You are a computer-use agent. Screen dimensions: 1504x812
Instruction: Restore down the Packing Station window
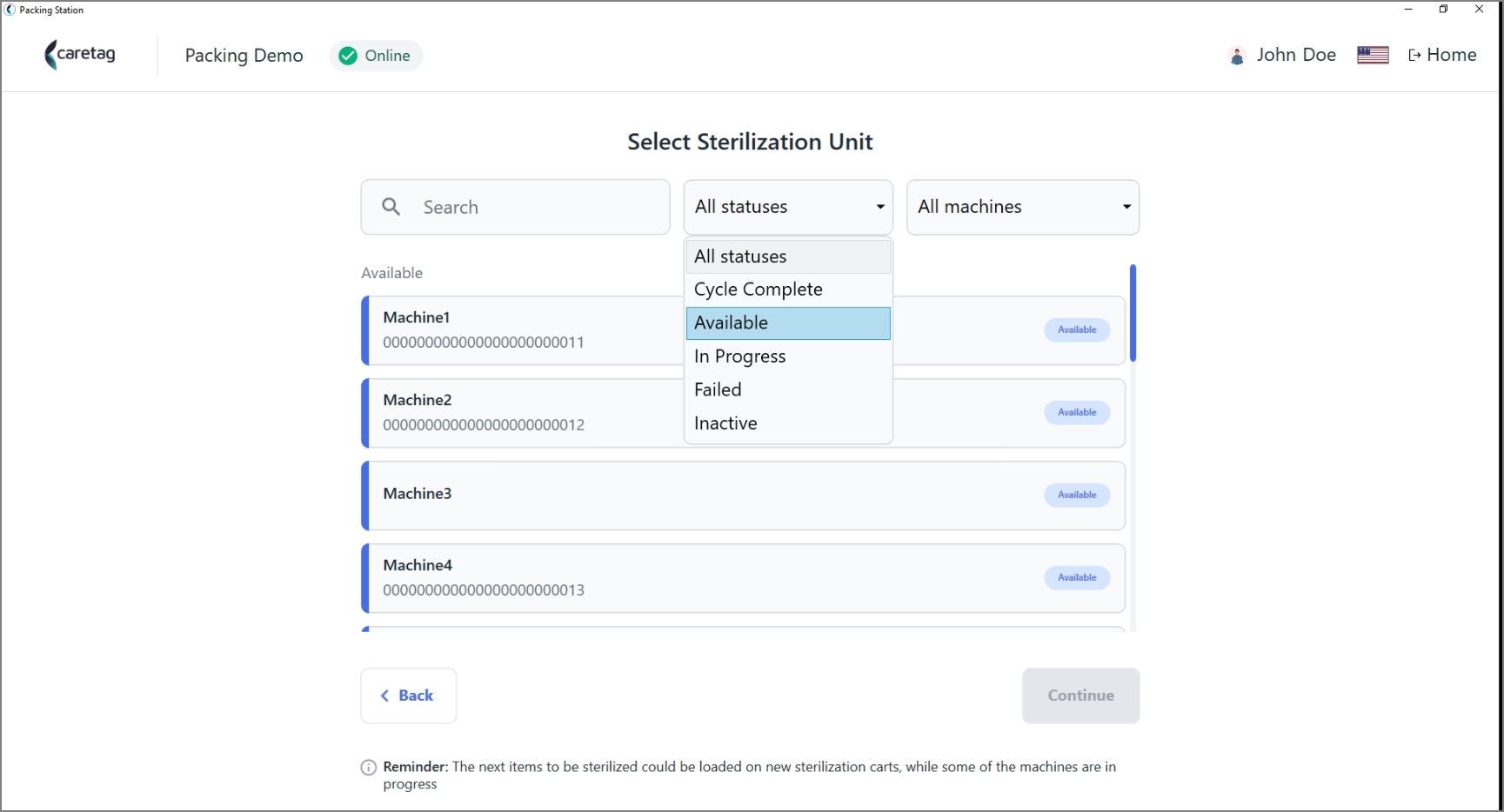coord(1443,10)
